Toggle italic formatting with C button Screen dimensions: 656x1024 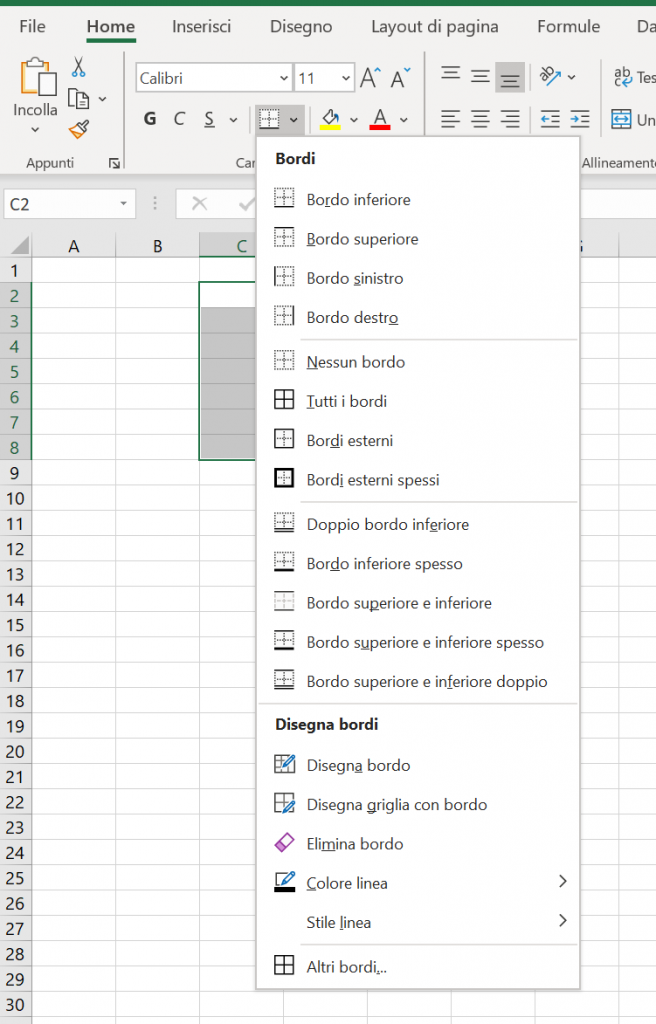179,120
